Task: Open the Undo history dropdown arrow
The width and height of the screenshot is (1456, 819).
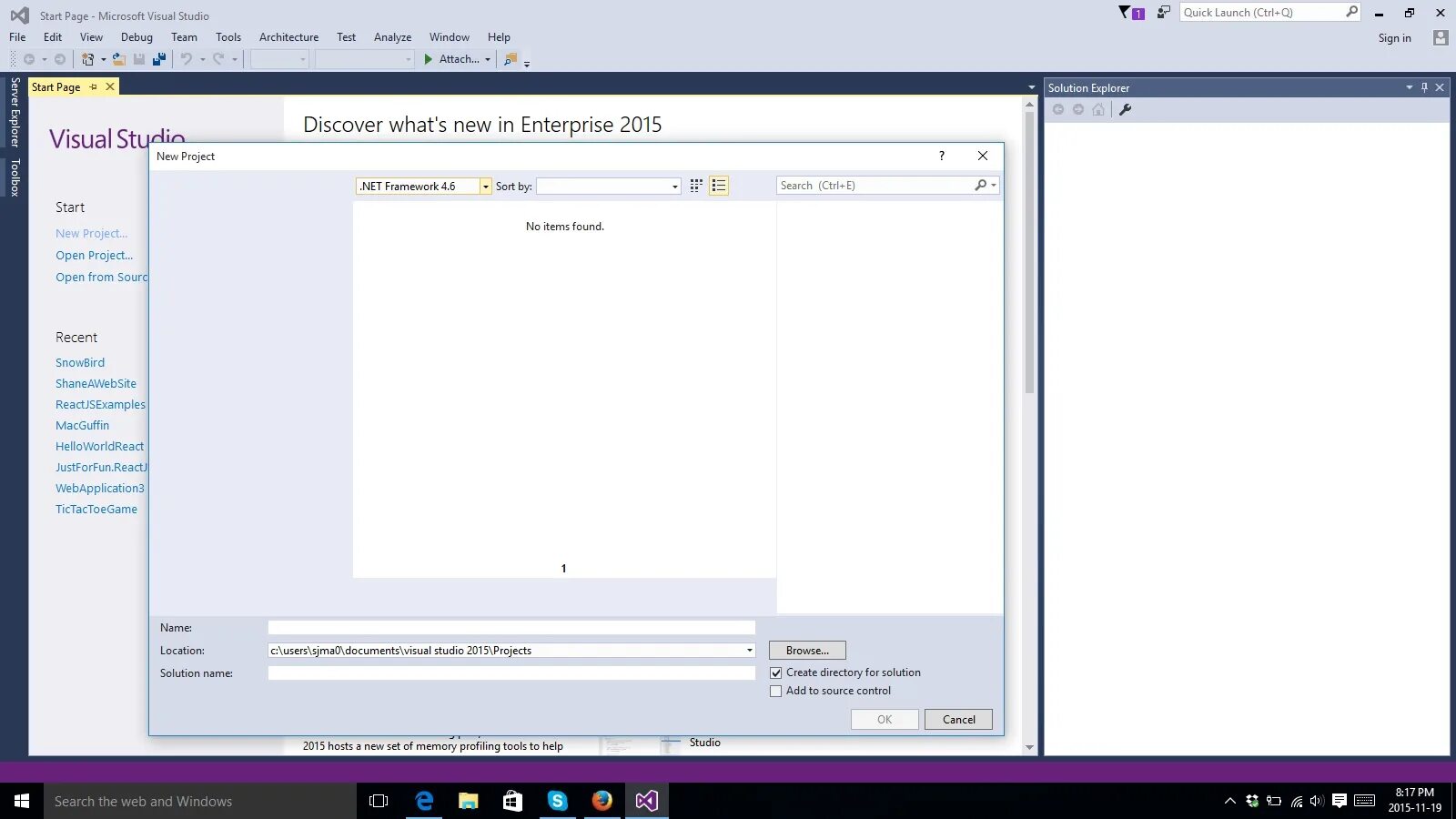Action: (202, 60)
